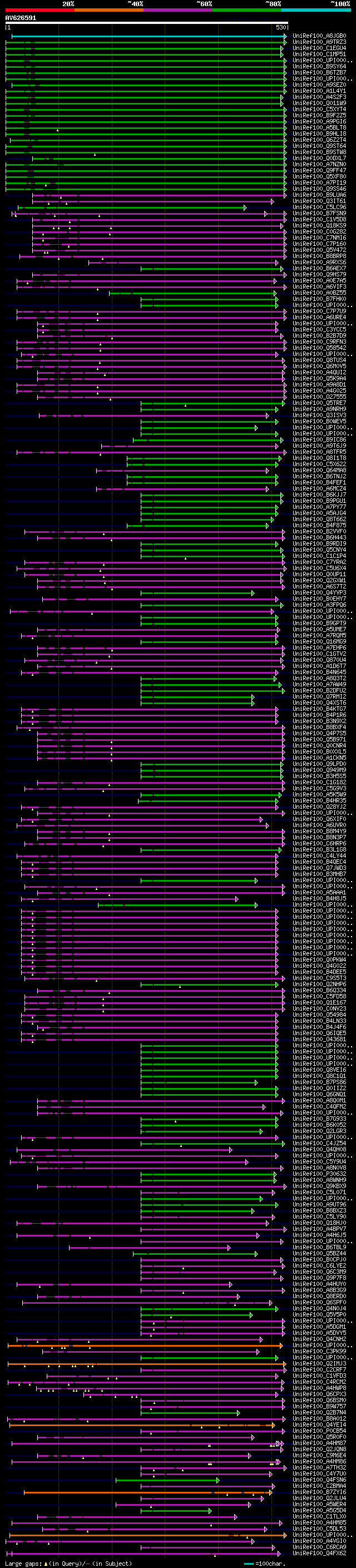Select hit UniRef100_A8TFR5

pyautogui.click(x=319, y=452)
